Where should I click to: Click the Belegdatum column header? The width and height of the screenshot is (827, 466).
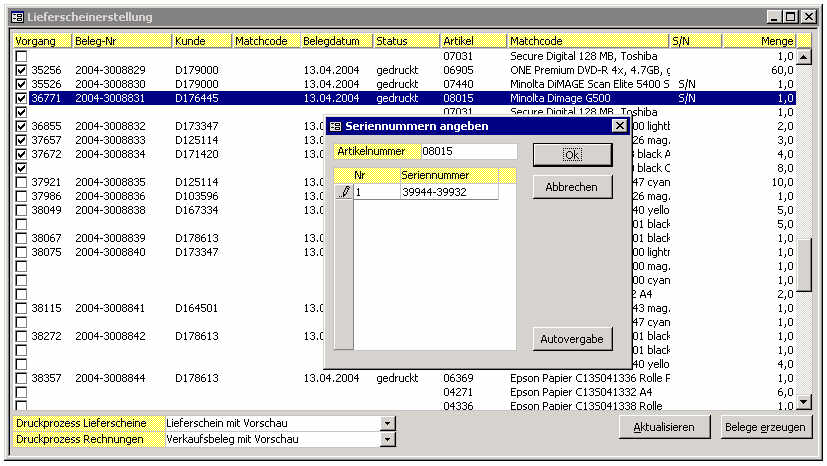(335, 41)
